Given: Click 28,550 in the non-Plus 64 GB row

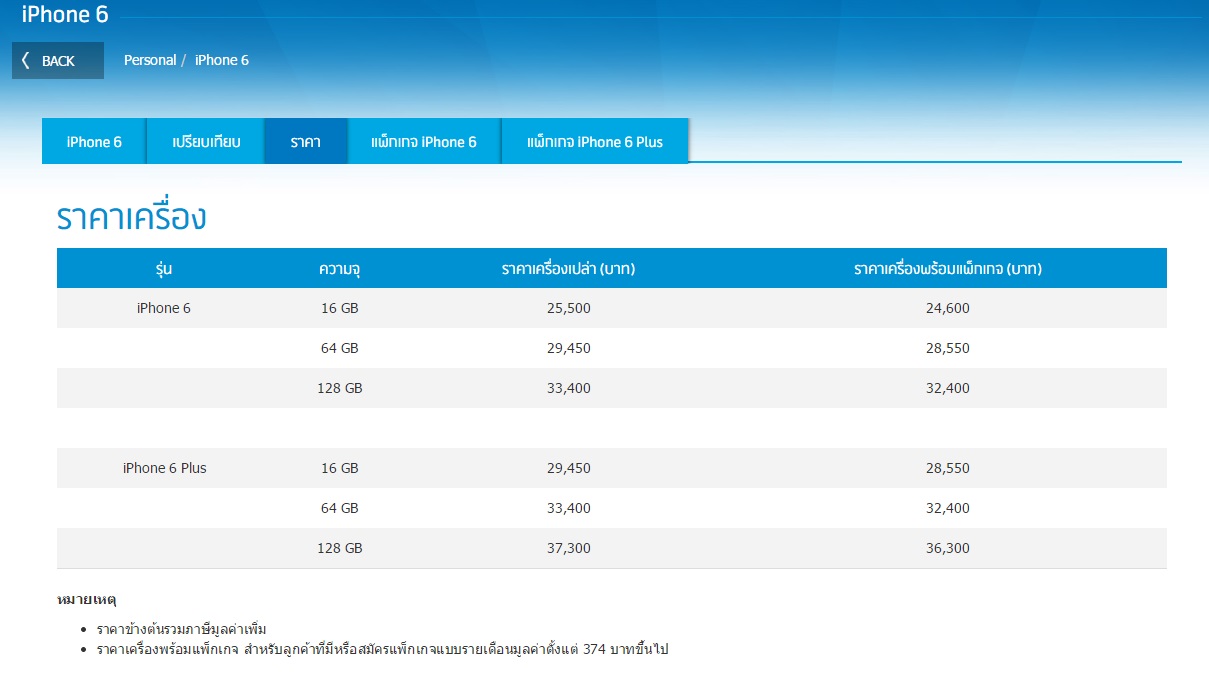Looking at the screenshot, I should 948,348.
